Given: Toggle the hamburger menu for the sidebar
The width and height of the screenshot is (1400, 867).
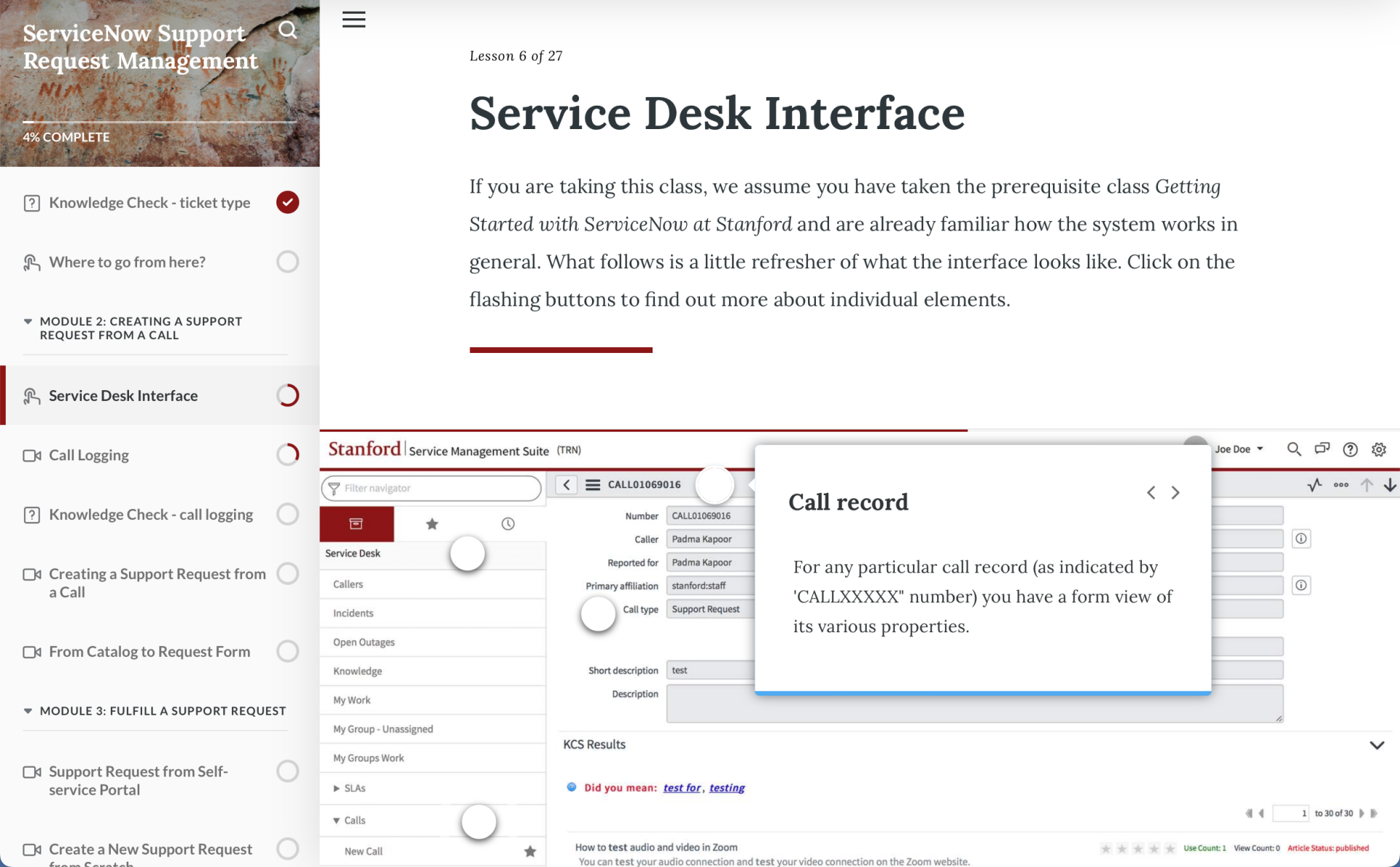Looking at the screenshot, I should click(x=354, y=20).
